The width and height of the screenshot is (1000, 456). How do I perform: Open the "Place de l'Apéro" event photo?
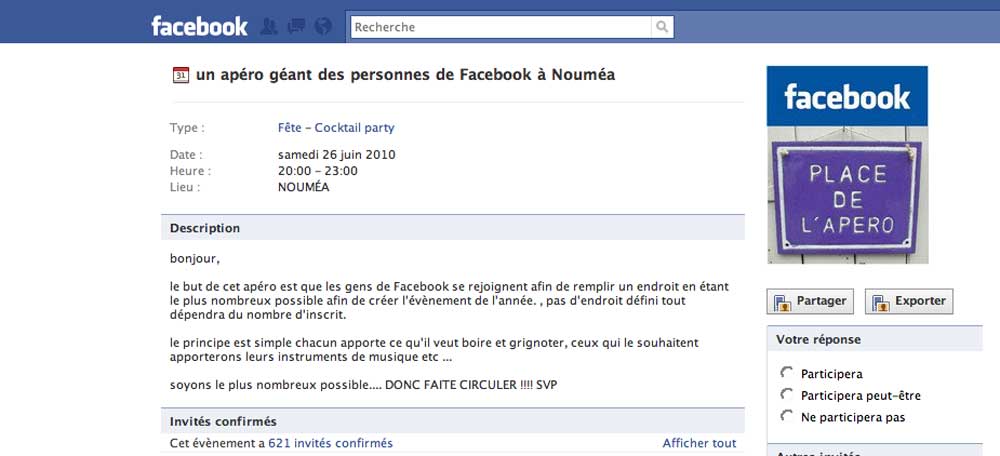click(847, 165)
